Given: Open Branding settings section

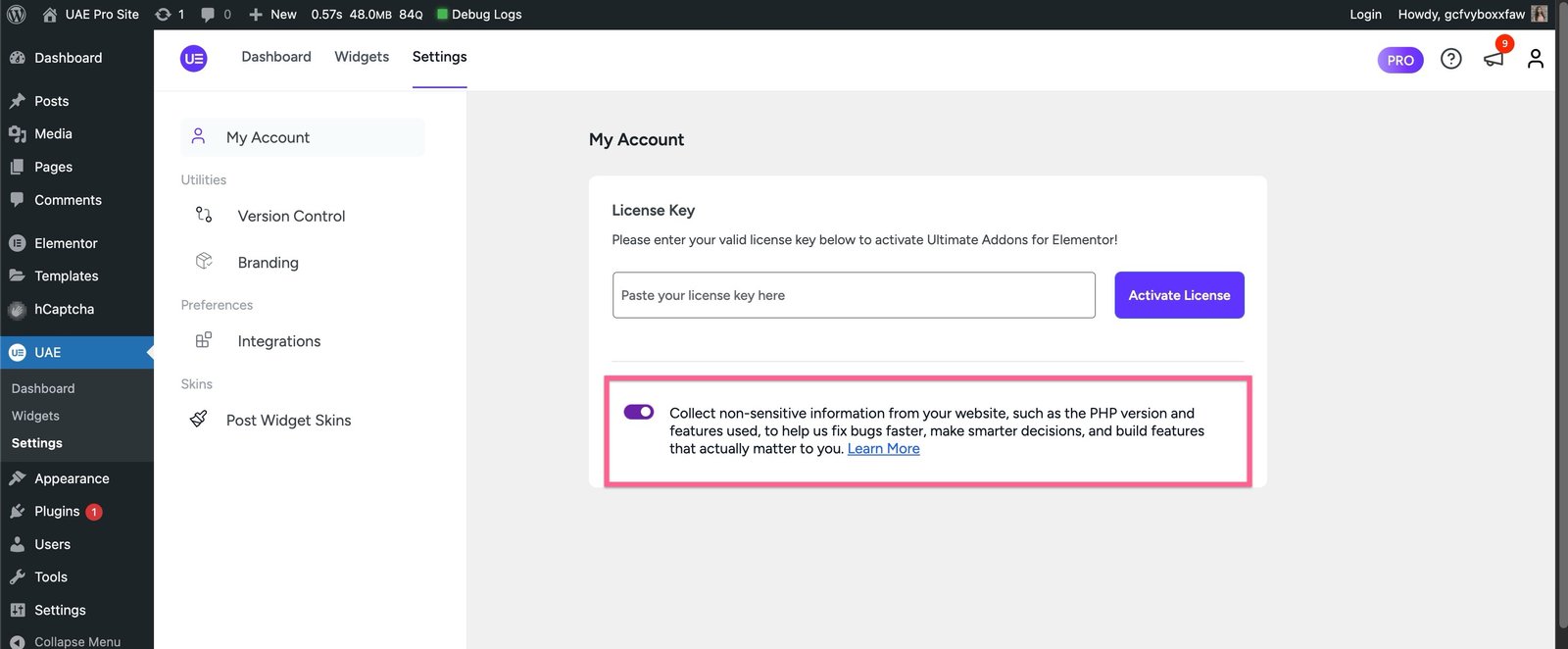Looking at the screenshot, I should 268,263.
